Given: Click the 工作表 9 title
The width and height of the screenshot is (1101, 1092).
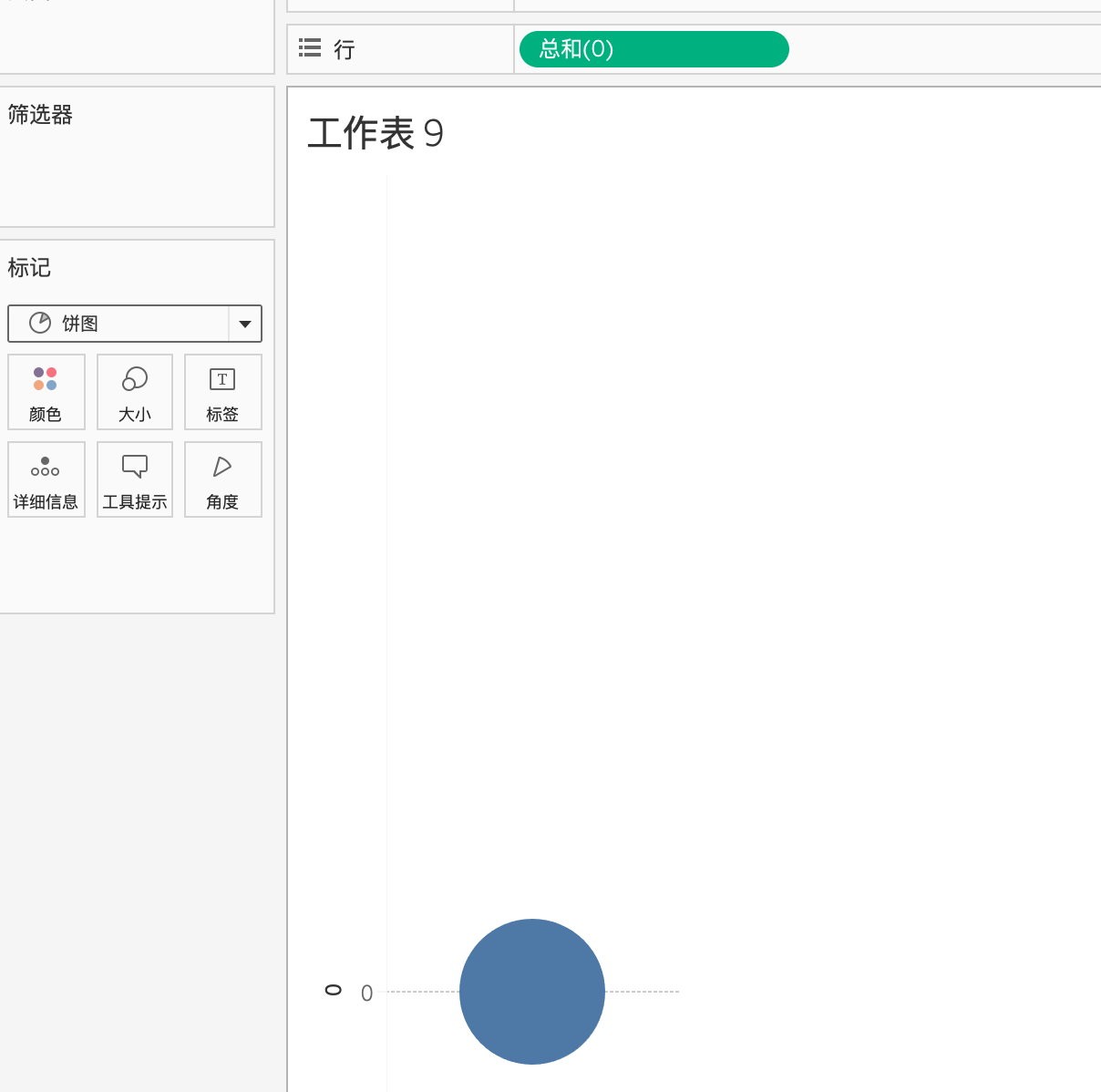Looking at the screenshot, I should click(x=374, y=133).
